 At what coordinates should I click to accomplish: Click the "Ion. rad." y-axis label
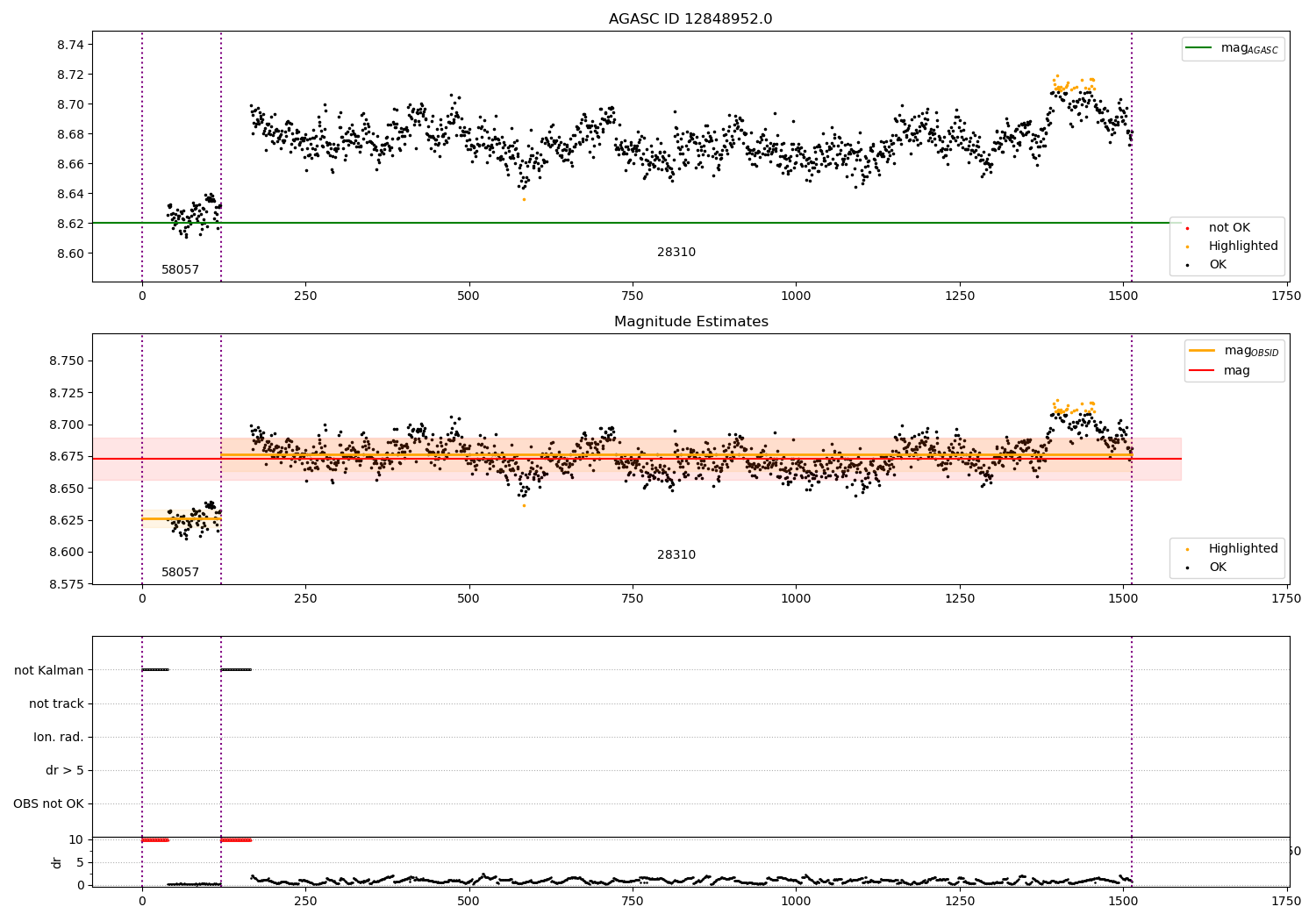pos(59,737)
